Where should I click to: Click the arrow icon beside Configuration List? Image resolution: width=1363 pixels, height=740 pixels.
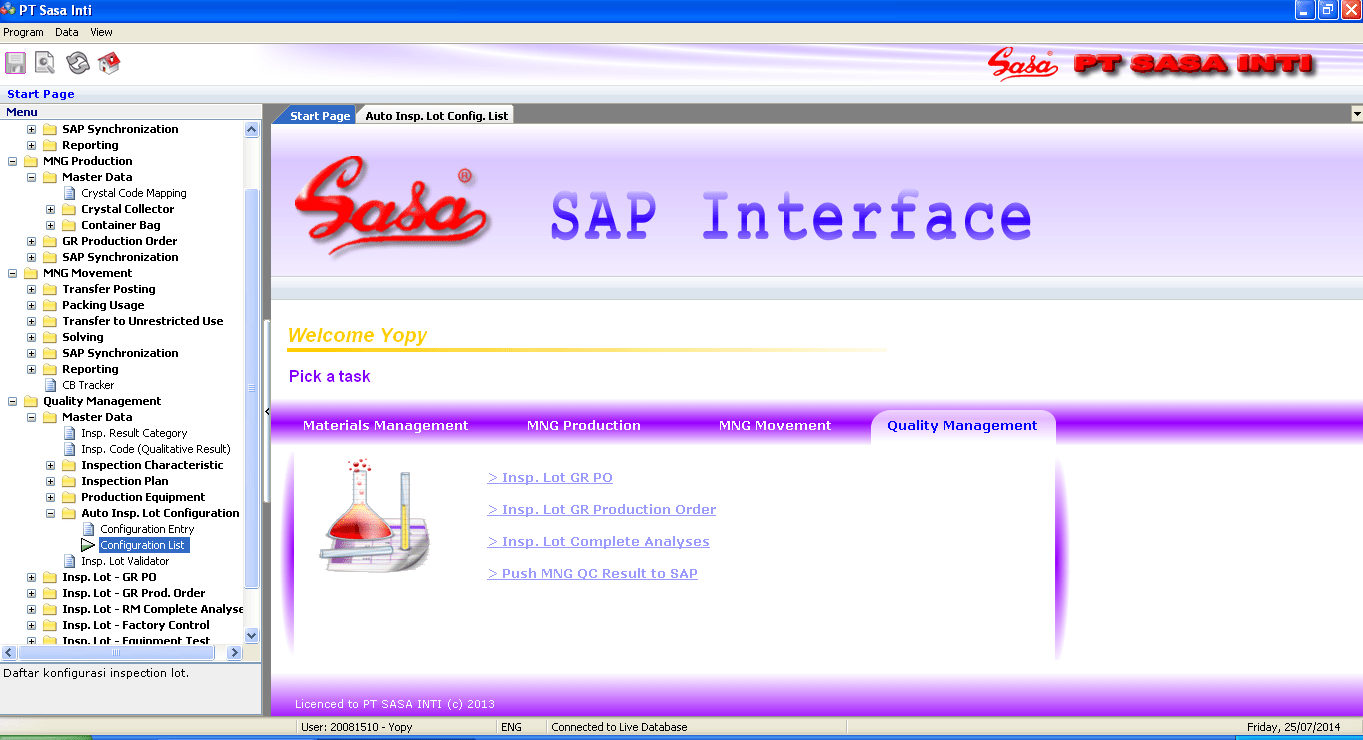[89, 545]
